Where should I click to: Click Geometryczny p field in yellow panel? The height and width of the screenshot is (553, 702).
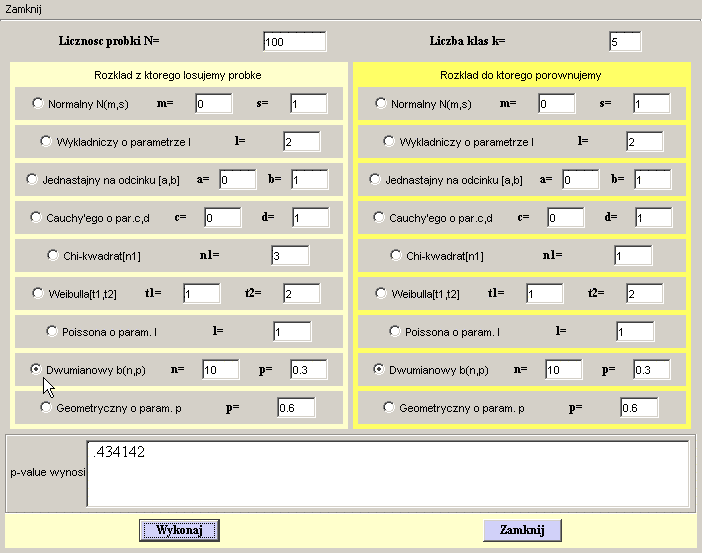pos(638,407)
